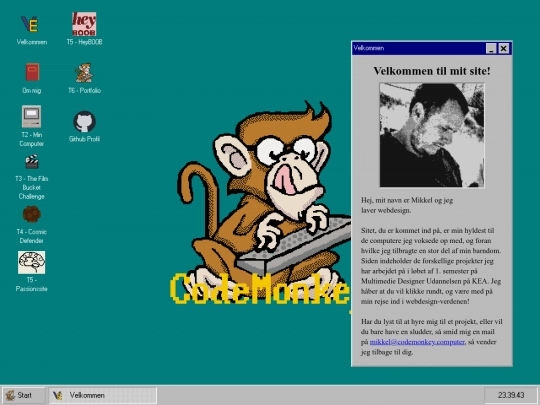Minimize the Velkommen window
This screenshot has height=405, width=540.
click(x=491, y=49)
